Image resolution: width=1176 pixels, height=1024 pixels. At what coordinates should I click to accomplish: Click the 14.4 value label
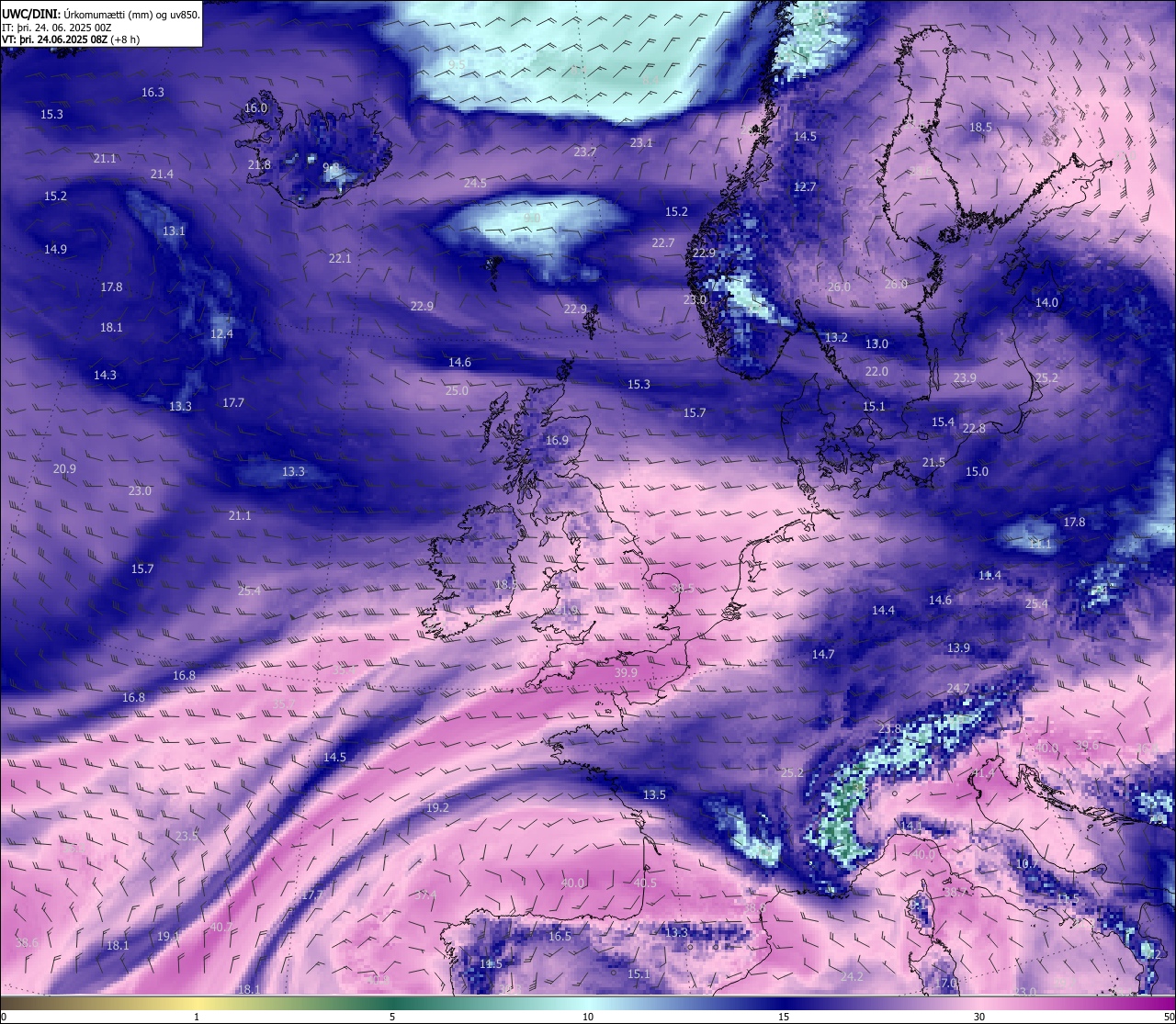[x=883, y=610]
